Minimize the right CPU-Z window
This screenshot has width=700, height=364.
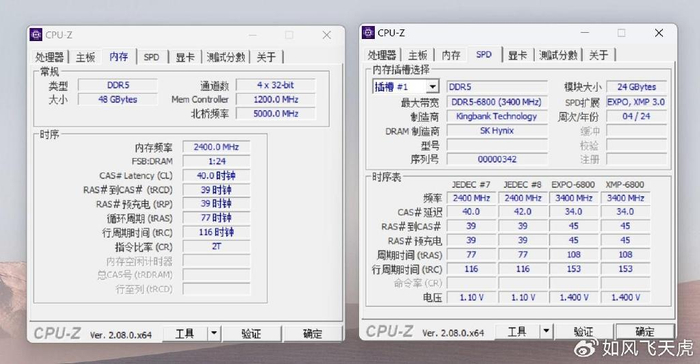[584, 33]
